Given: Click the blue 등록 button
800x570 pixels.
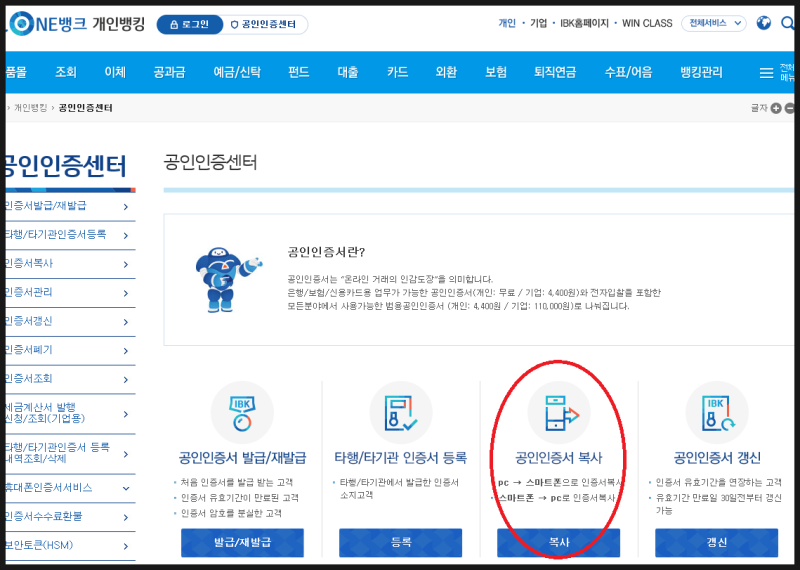Looking at the screenshot, I should click(x=401, y=542).
